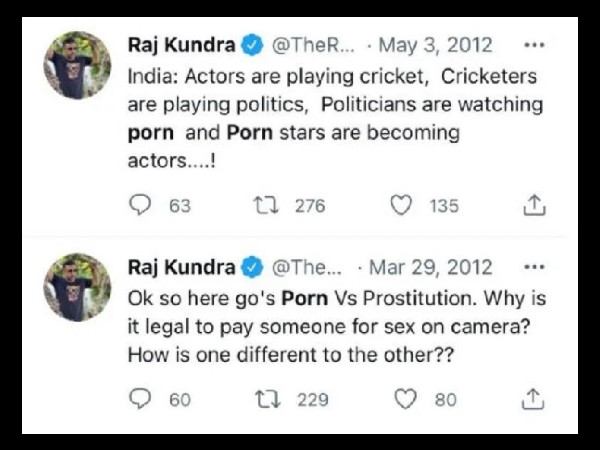Screen dimensions: 600x450
Task: Share the Mar 29, 2012 tweet
Action: pyautogui.click(x=535, y=399)
